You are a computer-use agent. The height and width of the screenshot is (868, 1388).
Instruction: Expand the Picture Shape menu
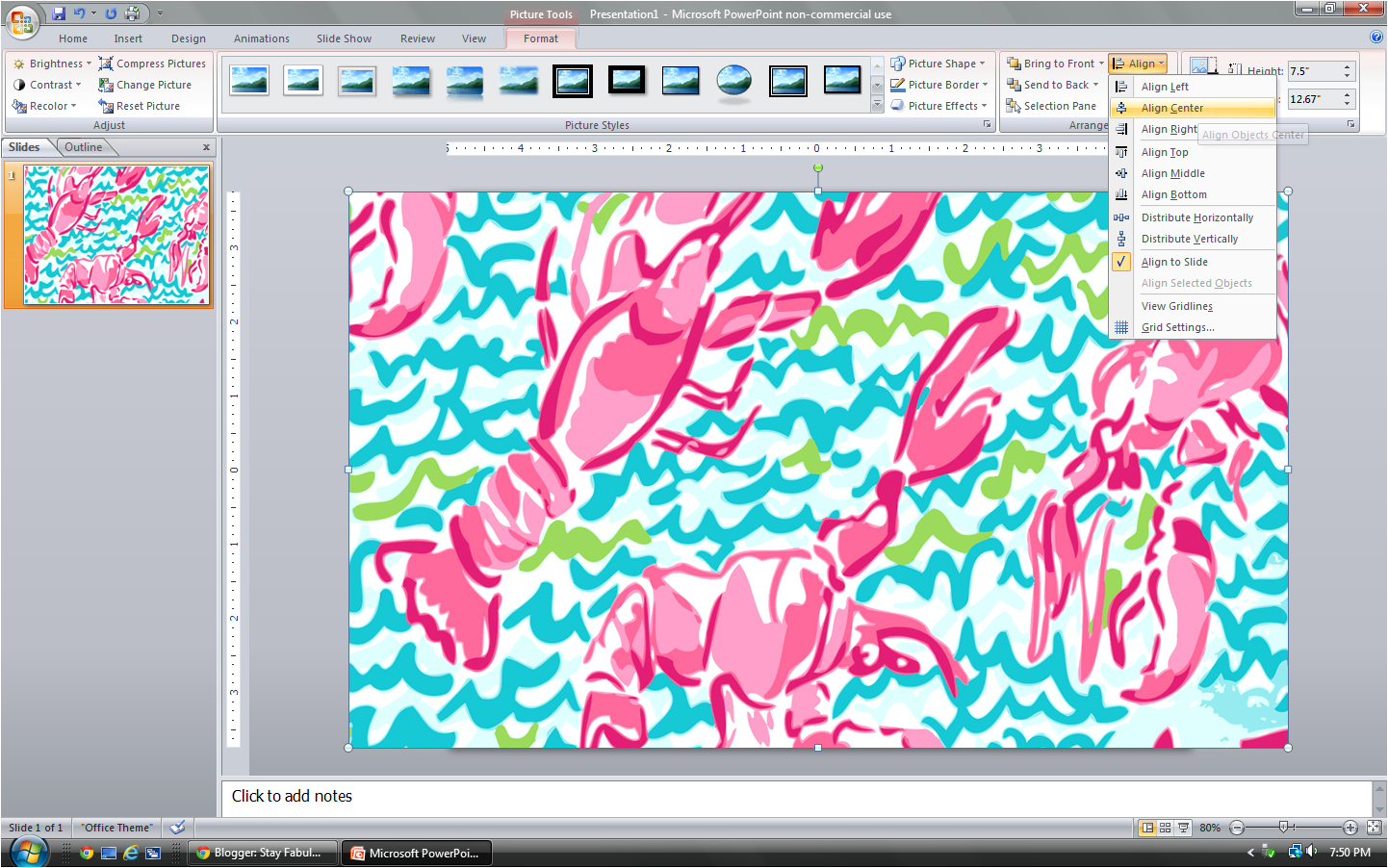point(938,64)
